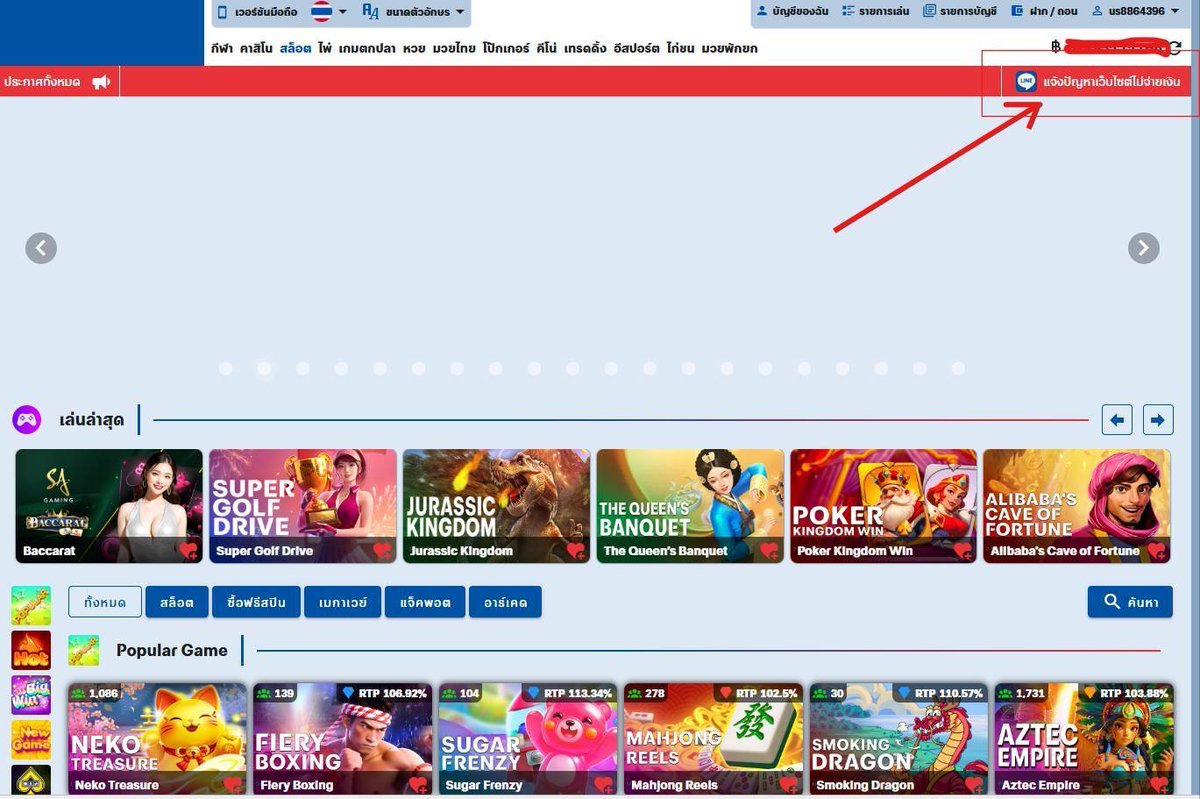The image size is (1200, 799).
Task: Toggle favorite heart on Alibaba's Cave of Fortune
Action: coord(1157,551)
